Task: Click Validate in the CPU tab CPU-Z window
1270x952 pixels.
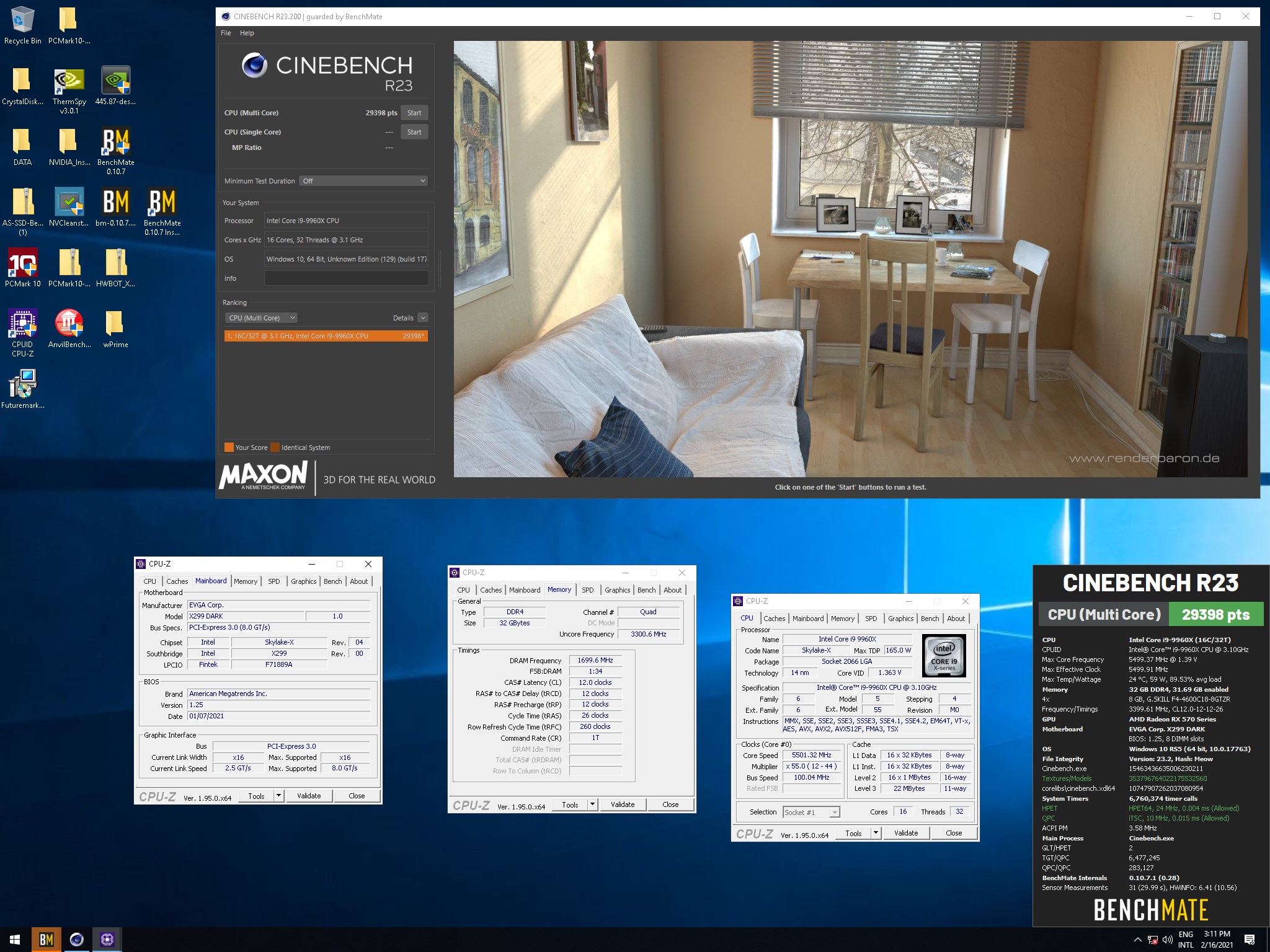Action: pyautogui.click(x=906, y=833)
